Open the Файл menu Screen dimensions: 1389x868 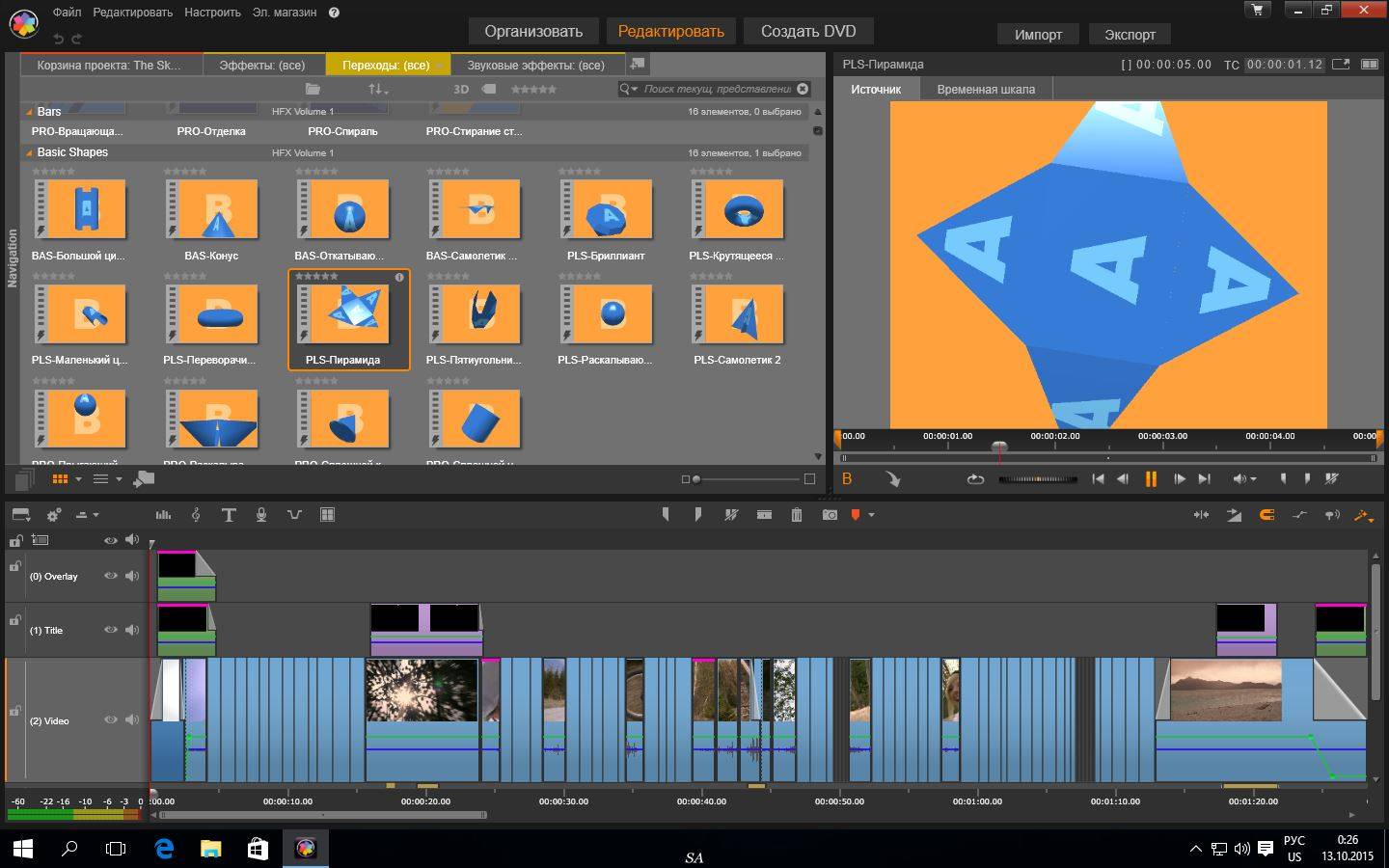(67, 13)
